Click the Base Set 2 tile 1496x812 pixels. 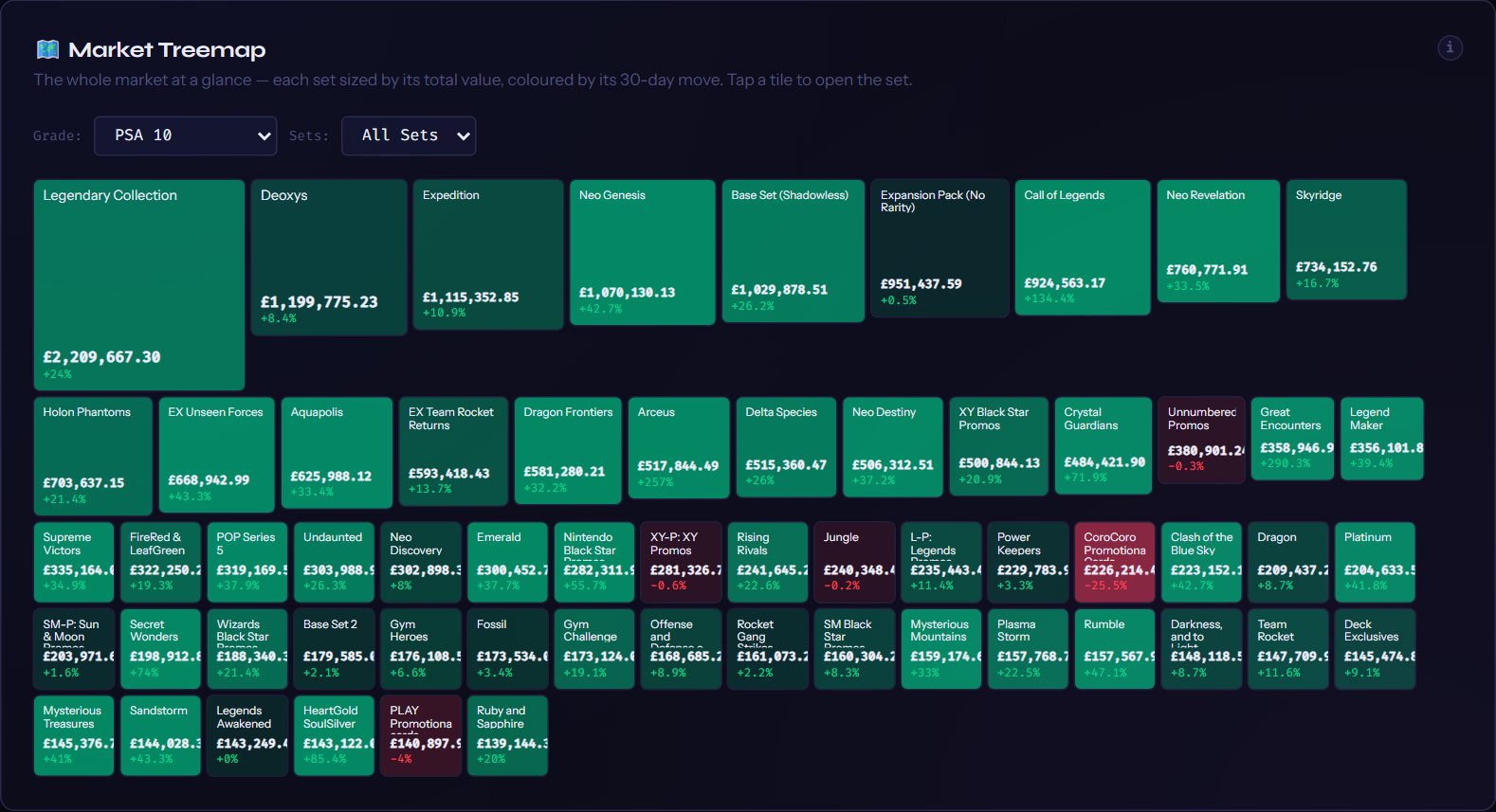pos(334,649)
